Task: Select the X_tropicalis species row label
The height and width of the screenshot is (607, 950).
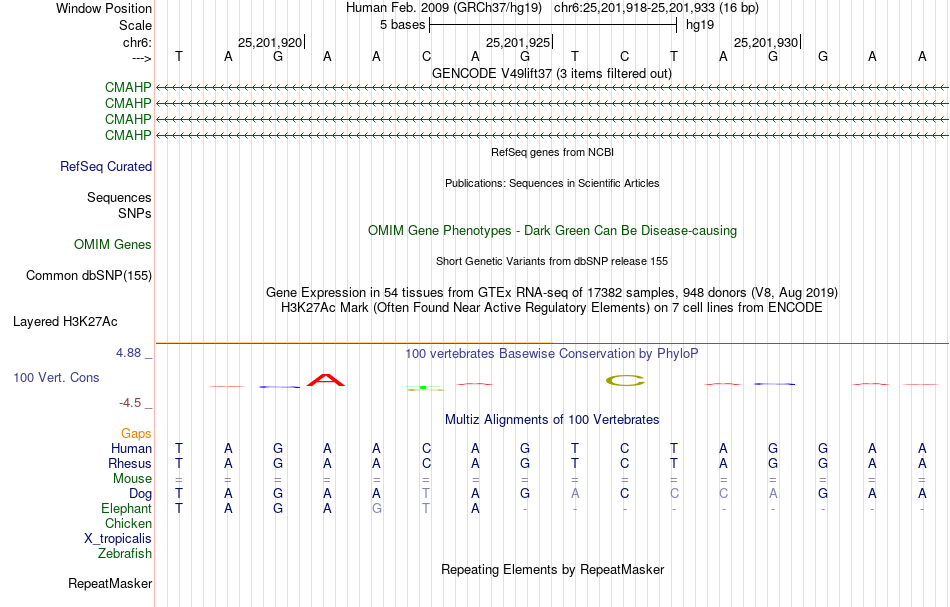Action: 118,539
